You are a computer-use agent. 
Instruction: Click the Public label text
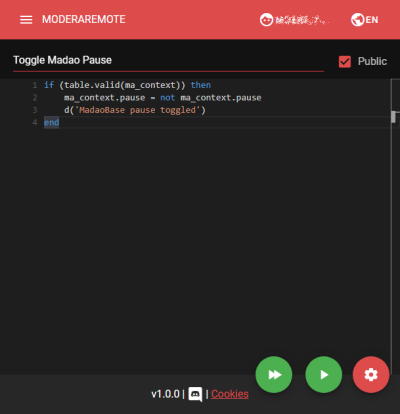(372, 61)
